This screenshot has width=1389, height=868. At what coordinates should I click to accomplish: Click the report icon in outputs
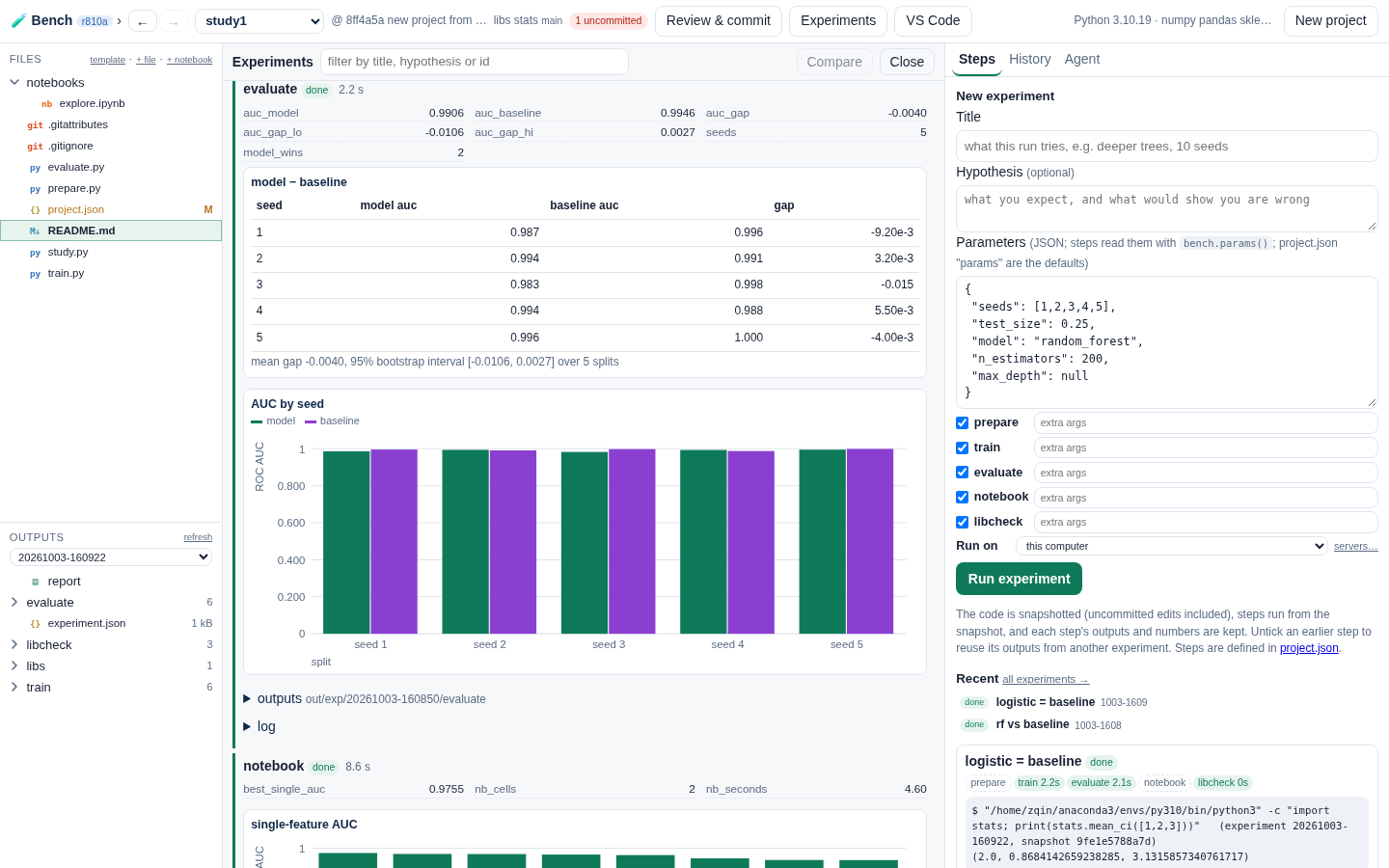tap(35, 582)
